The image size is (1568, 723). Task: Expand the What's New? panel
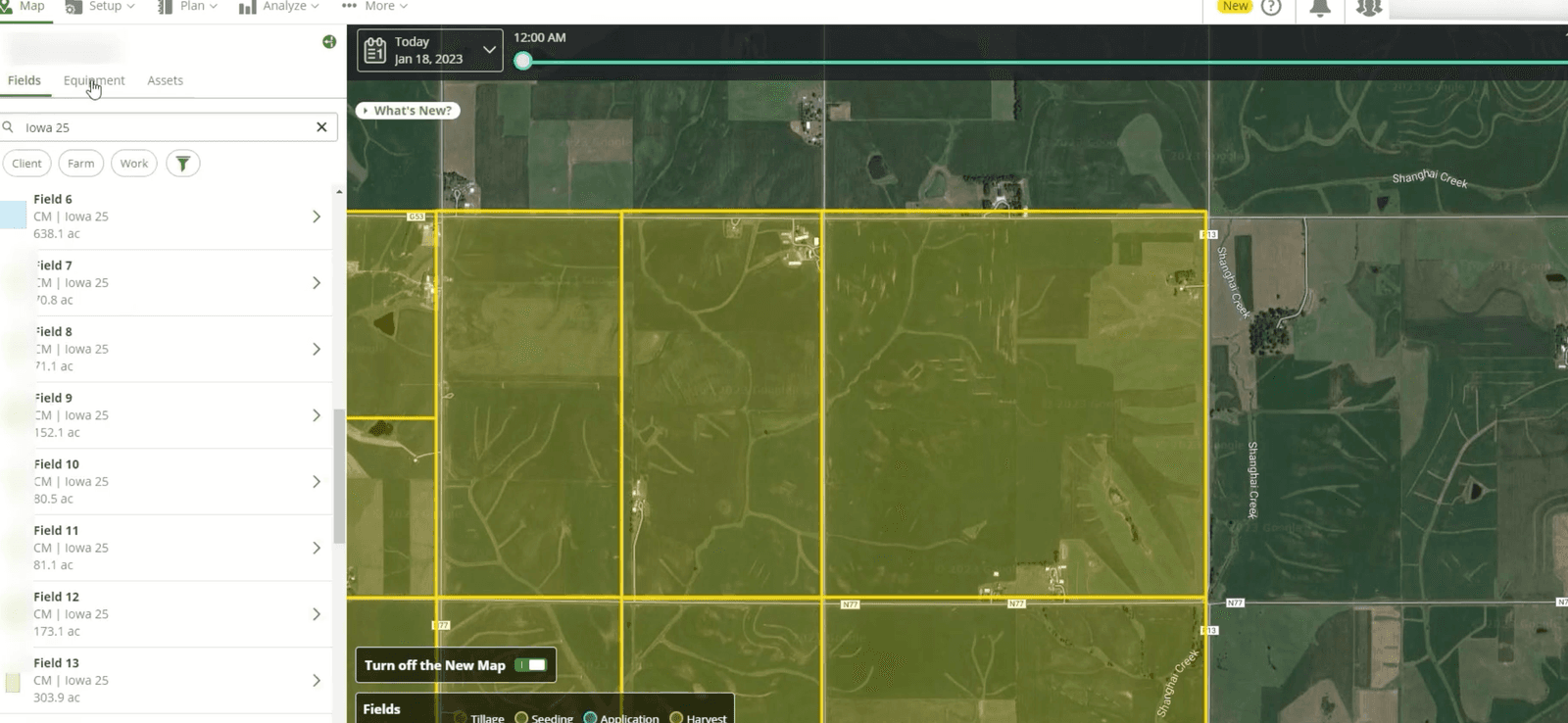tap(408, 111)
